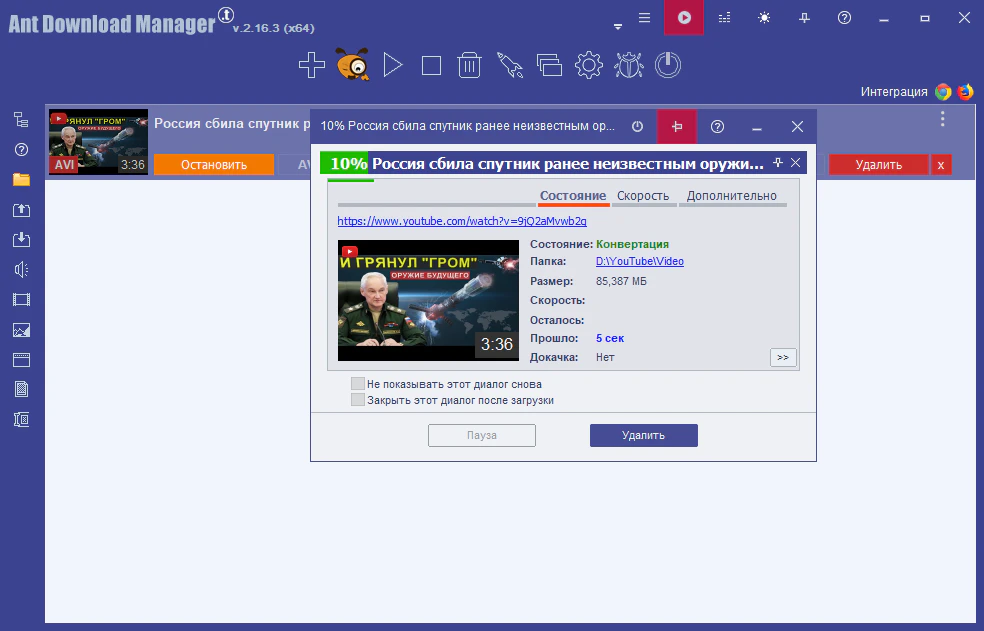
Task: Check 'Закрыть этот диалог после загрузки'
Action: (358, 400)
